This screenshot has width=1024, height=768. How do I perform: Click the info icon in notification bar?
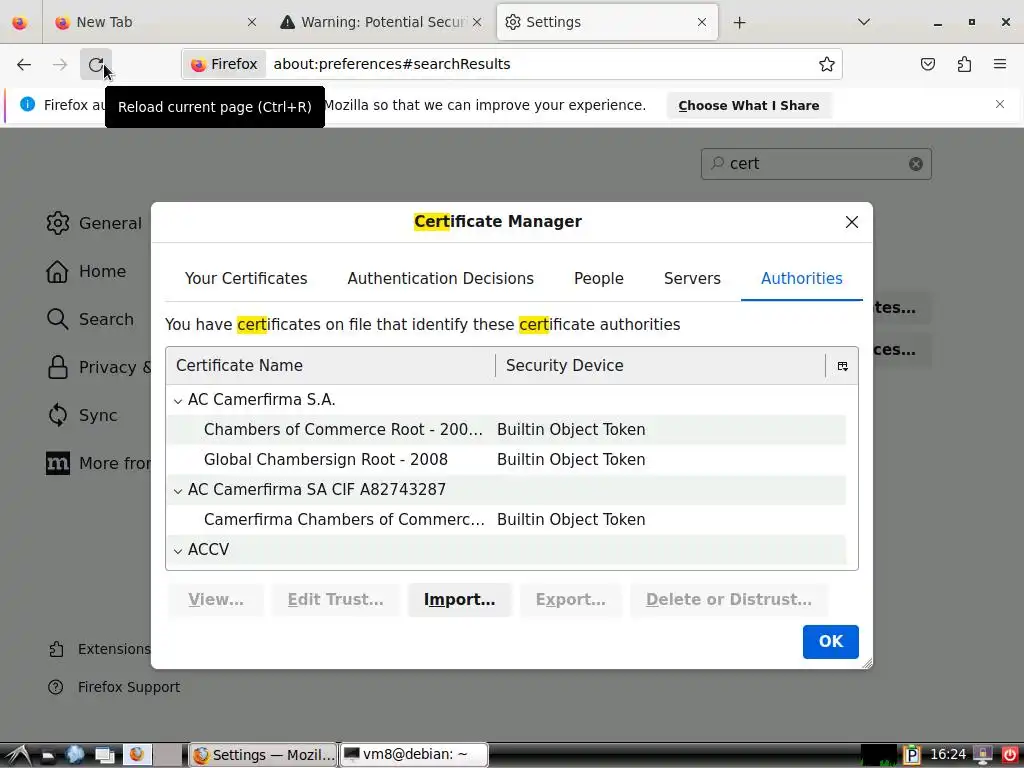pos(27,104)
